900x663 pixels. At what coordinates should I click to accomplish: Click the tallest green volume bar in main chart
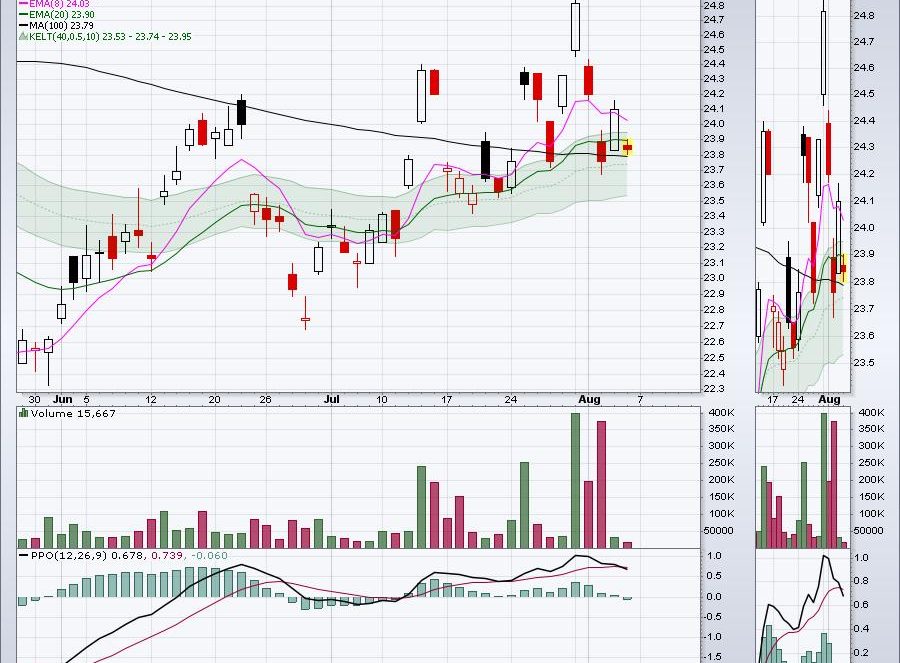pyautogui.click(x=575, y=480)
